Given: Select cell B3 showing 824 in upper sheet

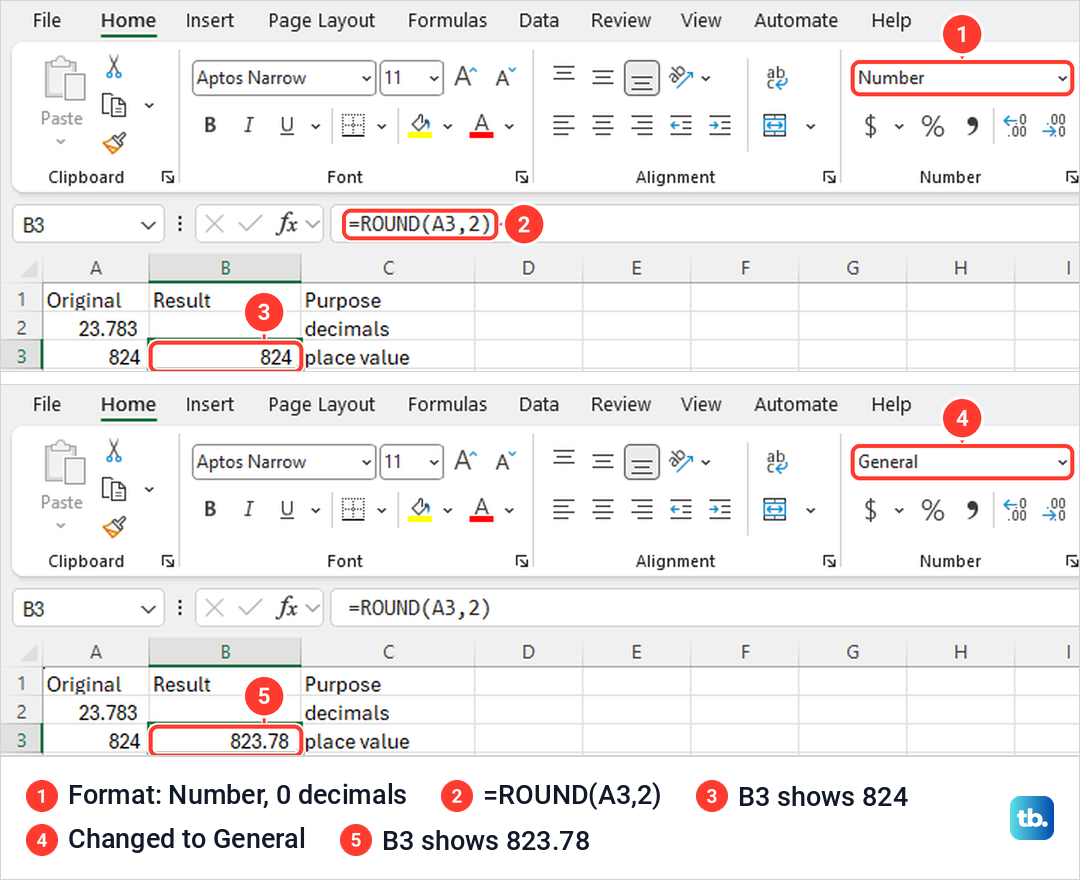Looking at the screenshot, I should [x=225, y=357].
